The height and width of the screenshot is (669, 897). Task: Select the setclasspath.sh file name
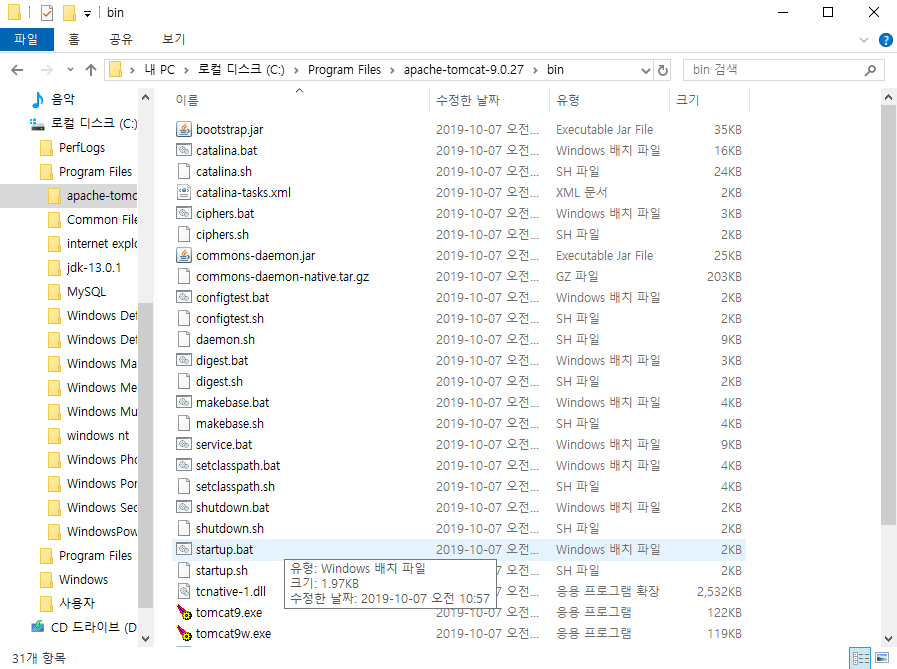(x=235, y=487)
